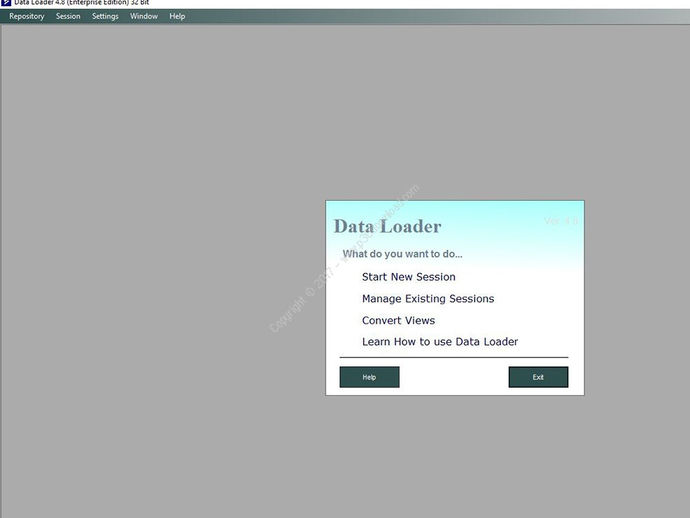Open the Settings menu
The image size is (690, 518).
105,16
